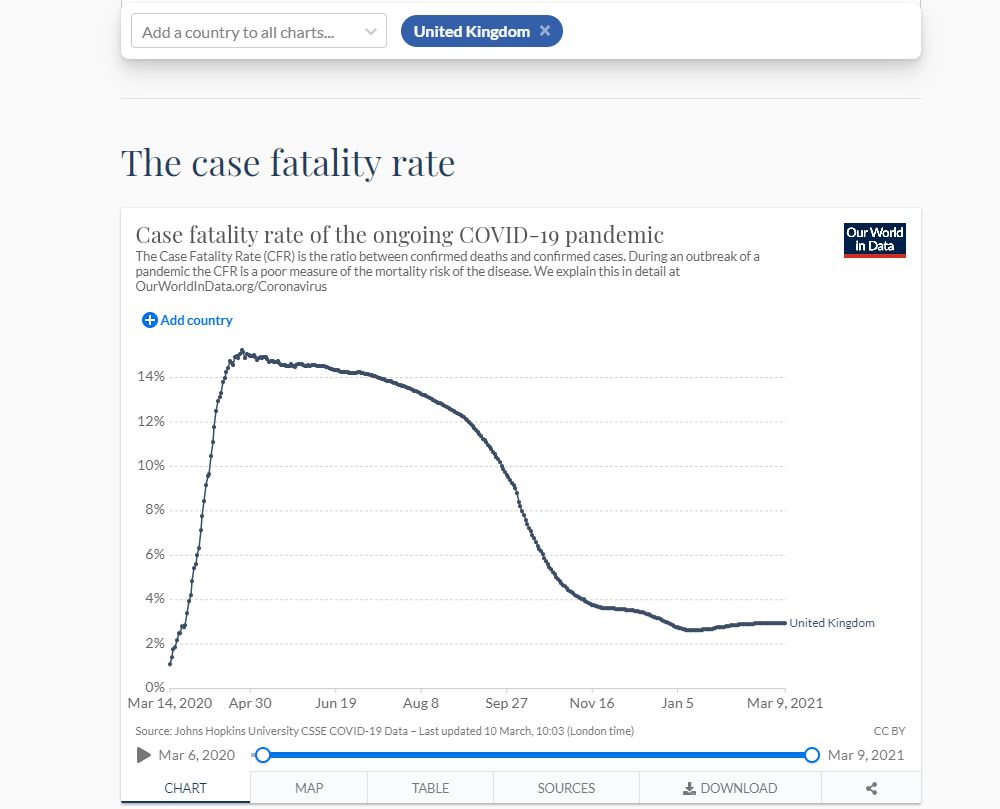Screen dimensions: 1000x809
Task: Click the share icon
Action: click(871, 788)
